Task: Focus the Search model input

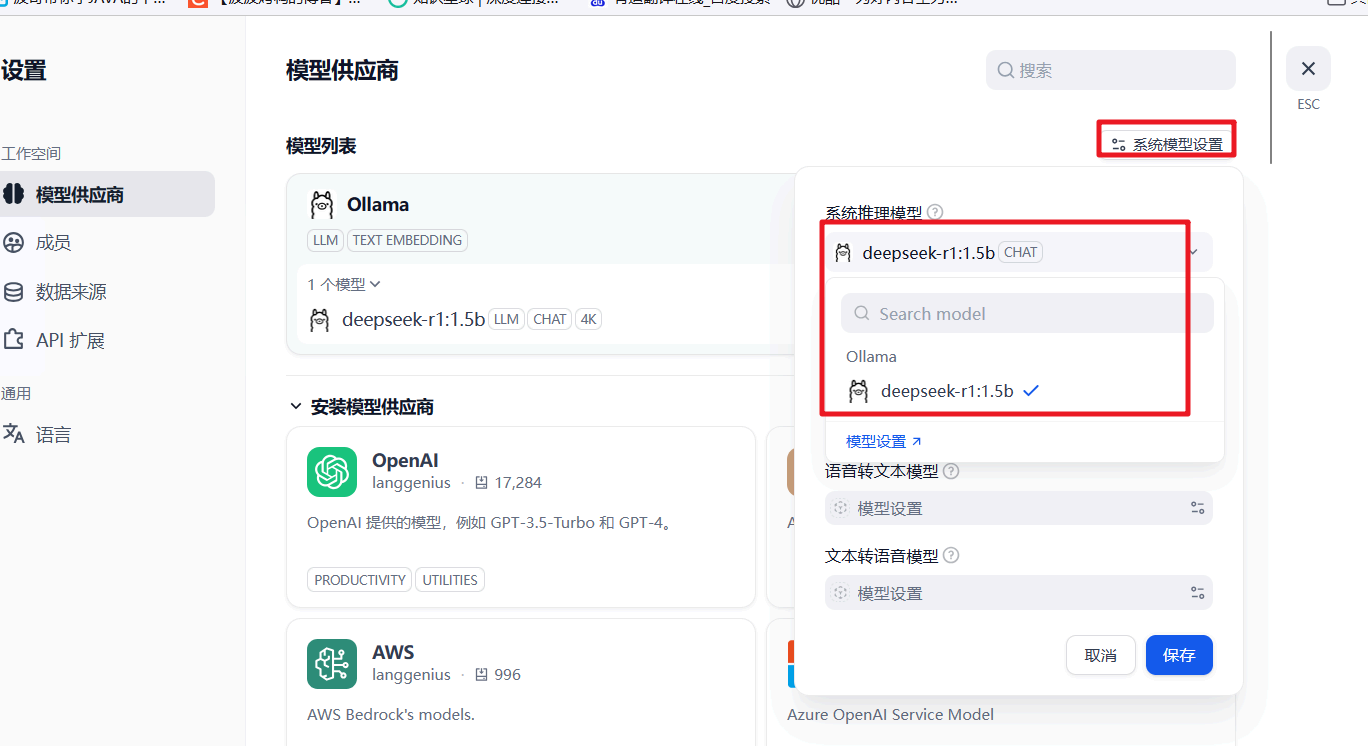Action: [x=1027, y=313]
